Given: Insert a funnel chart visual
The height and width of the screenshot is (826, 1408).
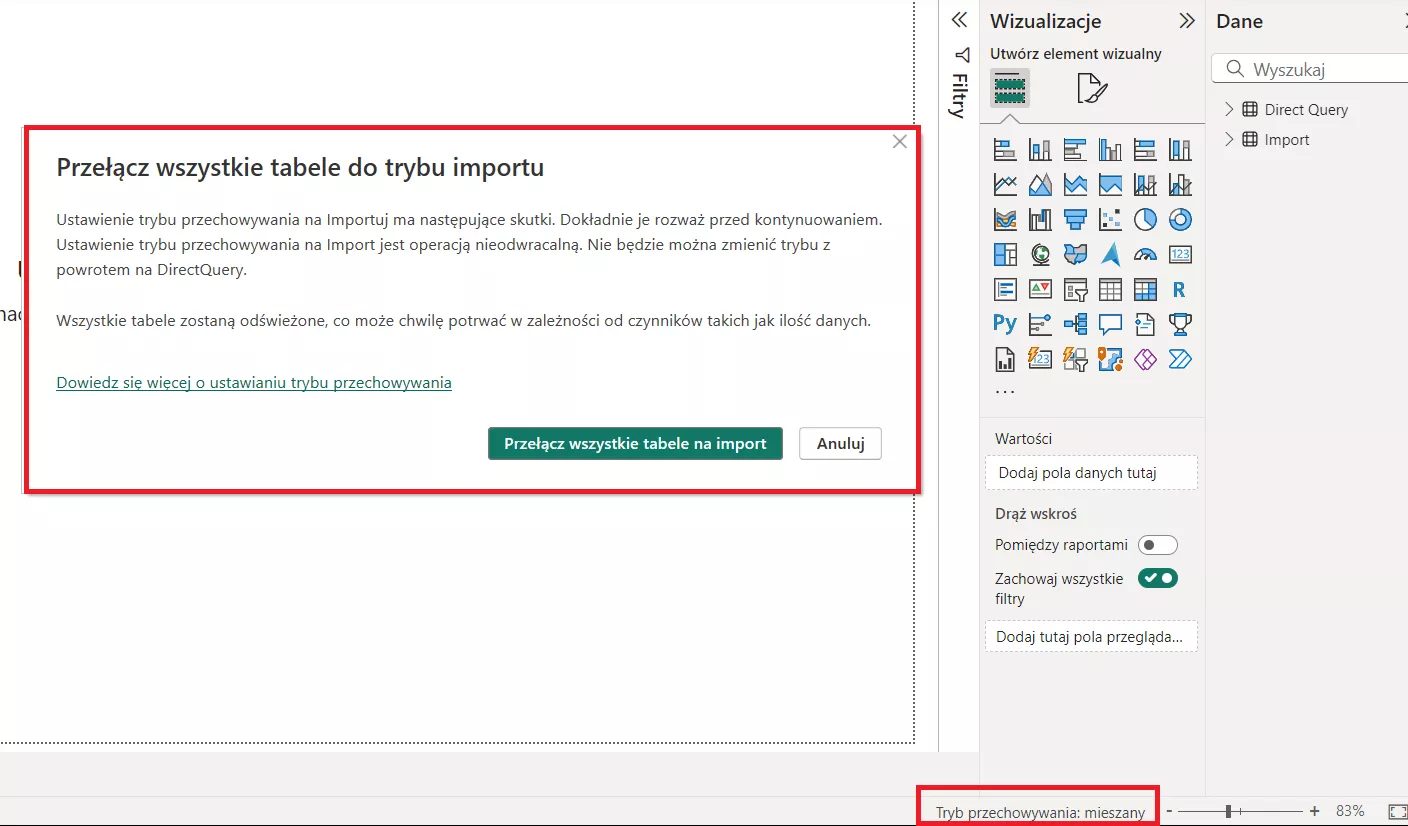Looking at the screenshot, I should pyautogui.click(x=1075, y=220).
